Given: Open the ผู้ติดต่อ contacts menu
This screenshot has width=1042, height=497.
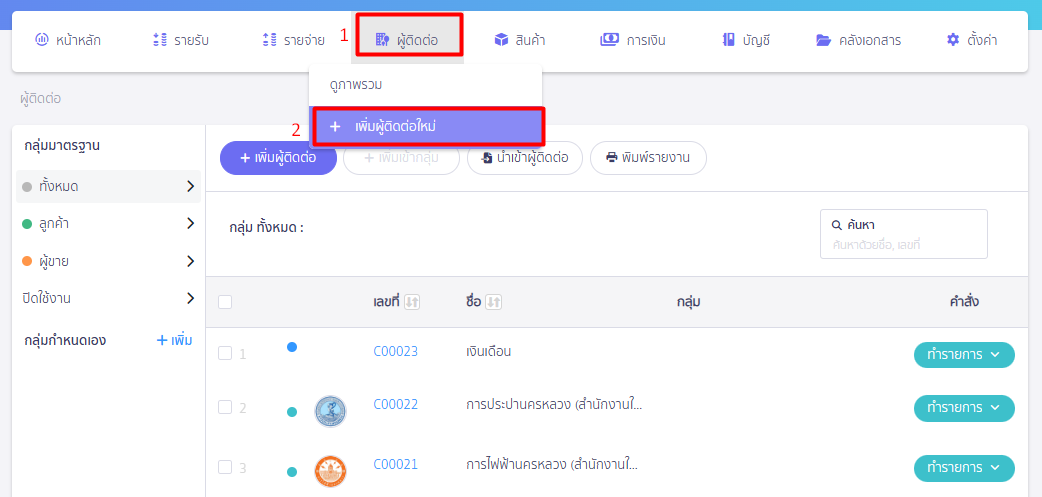Looking at the screenshot, I should (409, 40).
